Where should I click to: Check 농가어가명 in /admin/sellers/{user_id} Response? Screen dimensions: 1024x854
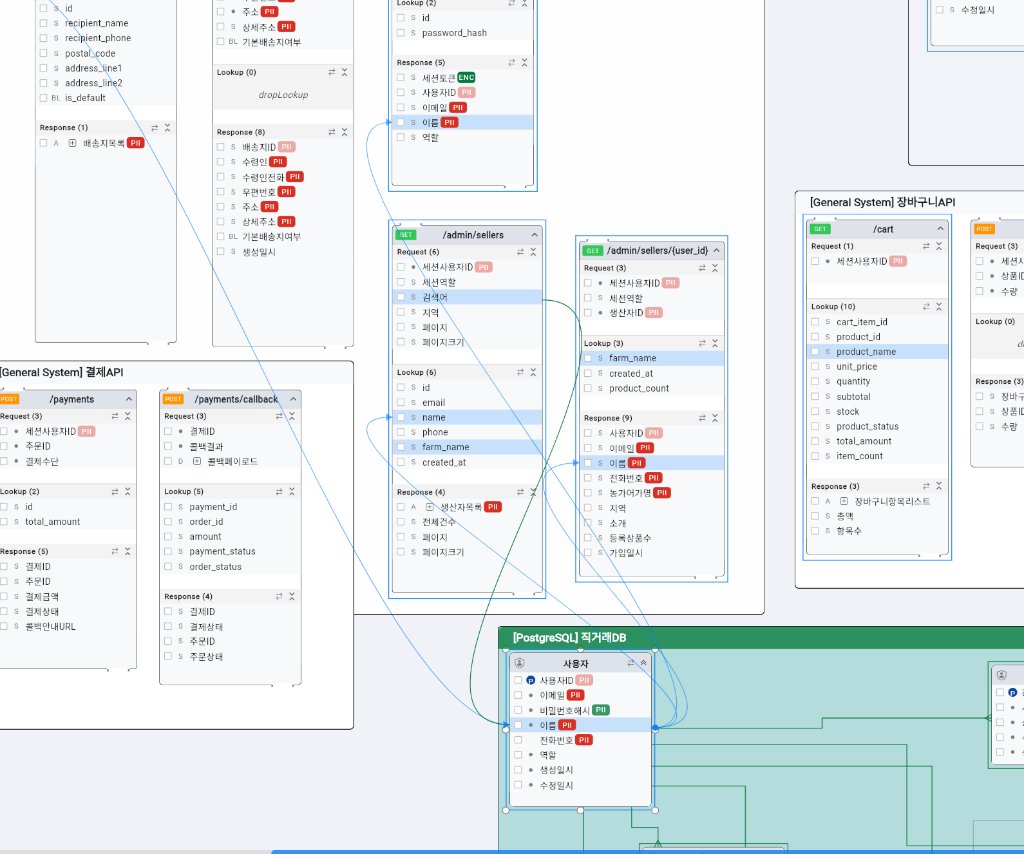(x=588, y=493)
